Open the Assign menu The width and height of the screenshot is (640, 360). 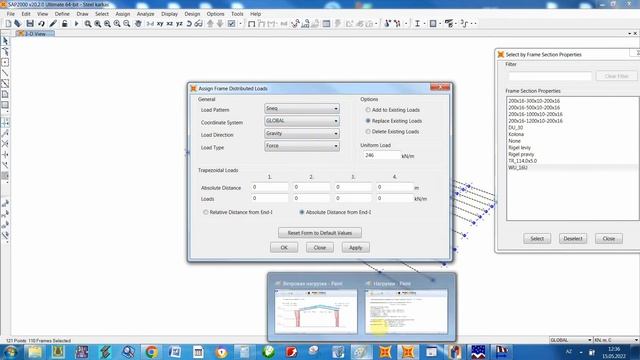click(x=122, y=14)
